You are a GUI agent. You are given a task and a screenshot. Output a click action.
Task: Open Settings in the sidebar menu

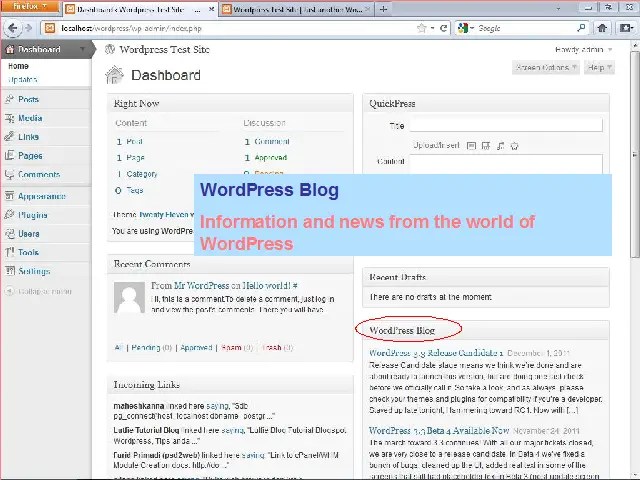[34, 271]
